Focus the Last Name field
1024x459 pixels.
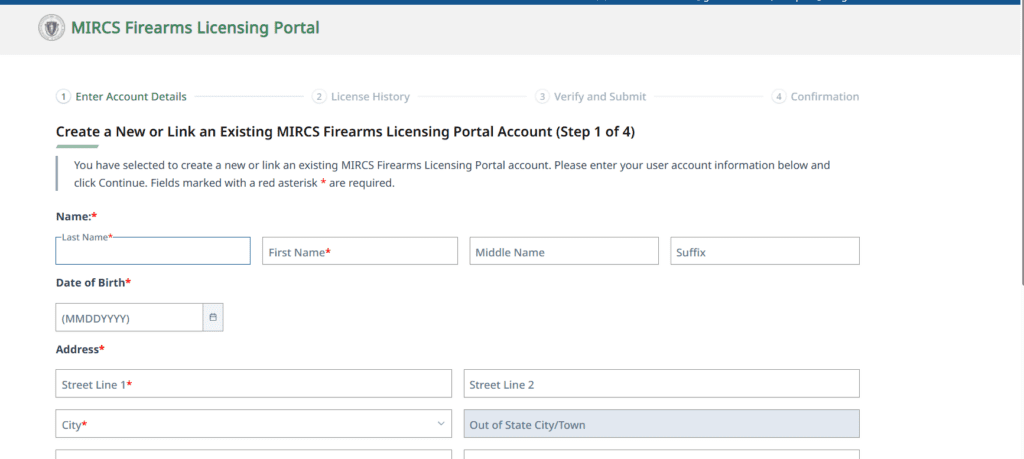point(153,251)
